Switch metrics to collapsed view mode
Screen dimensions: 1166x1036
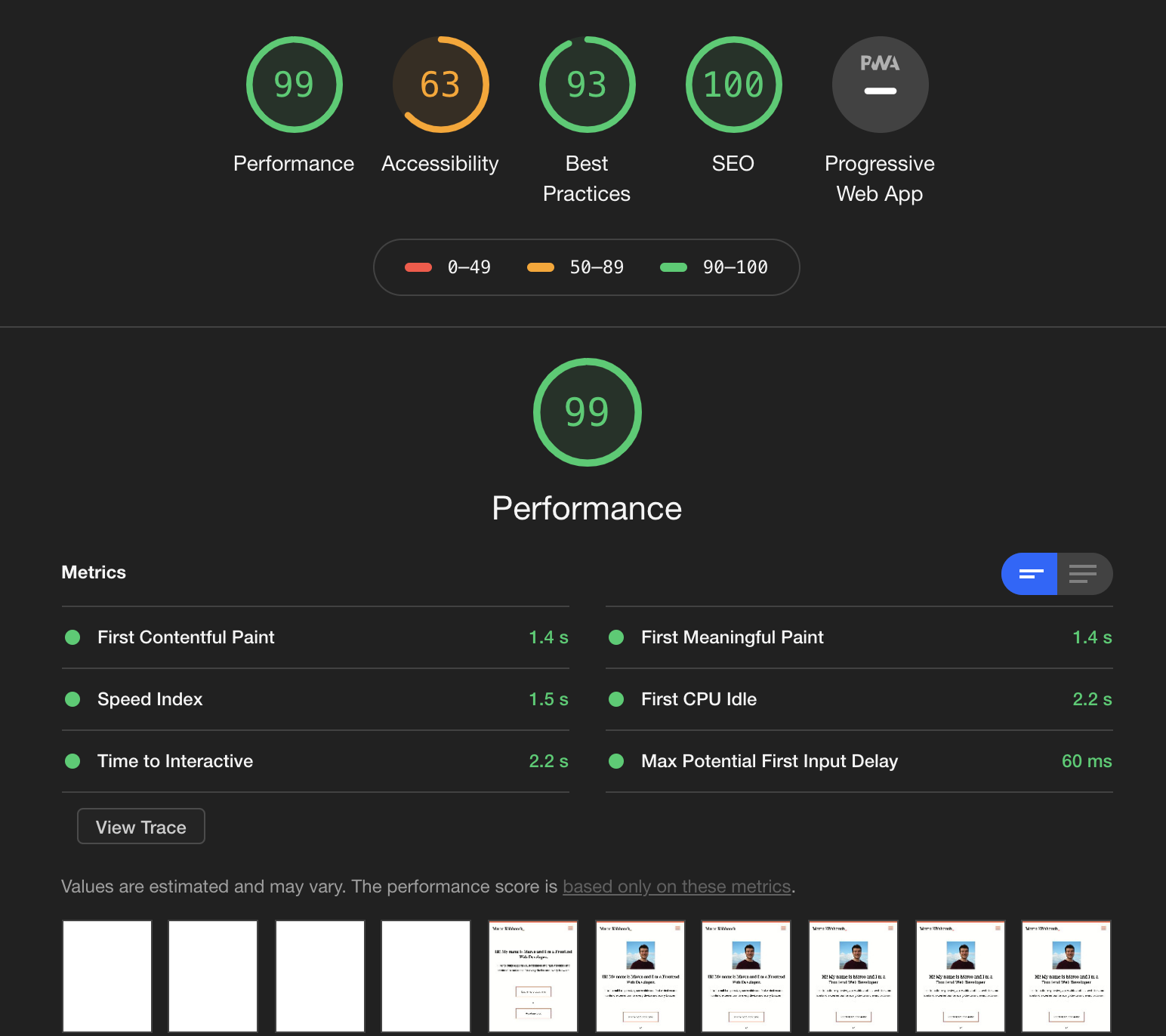point(1029,574)
